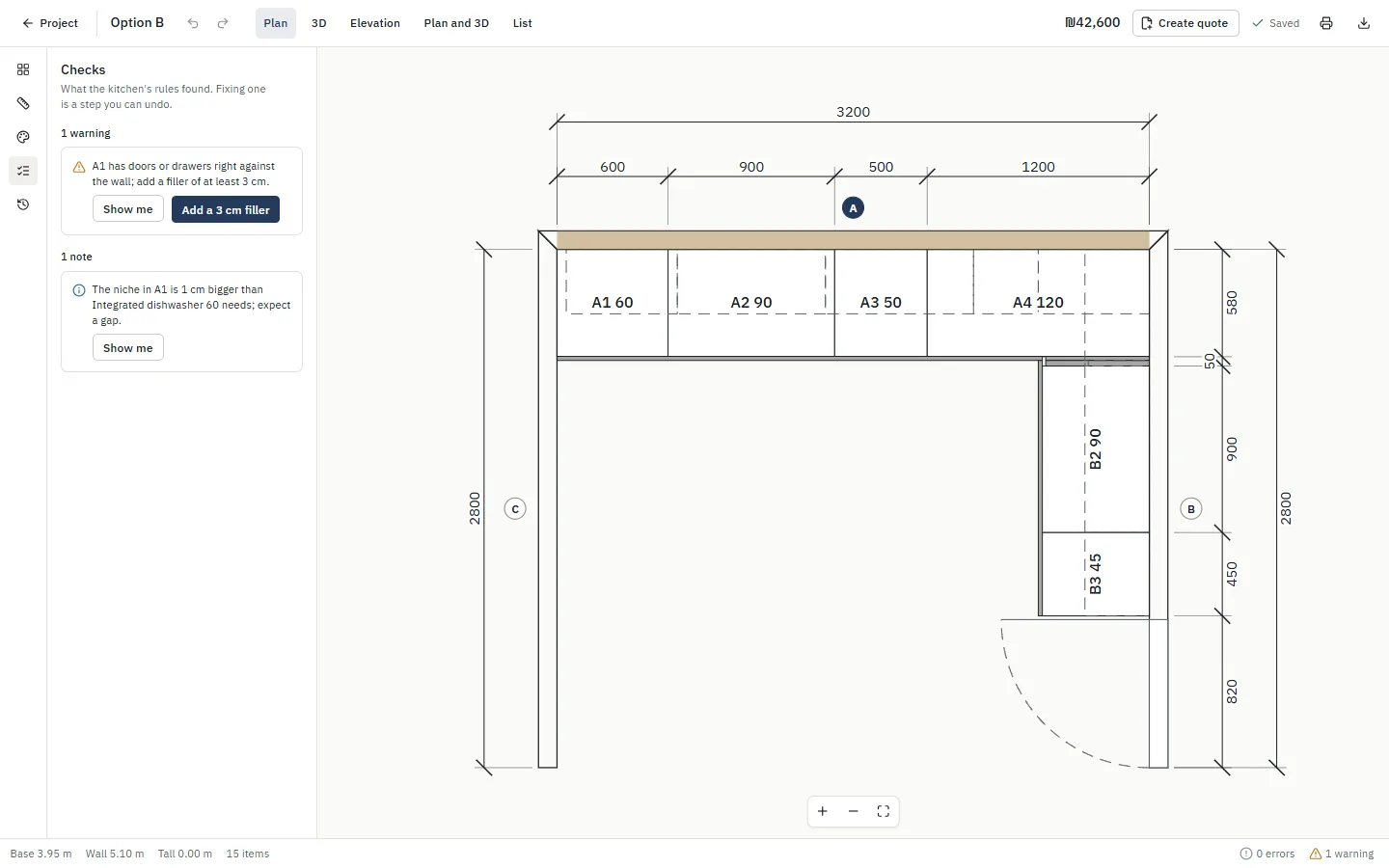Switch to the Plan view tab
Screen dimensions: 1389x868
click(x=276, y=23)
